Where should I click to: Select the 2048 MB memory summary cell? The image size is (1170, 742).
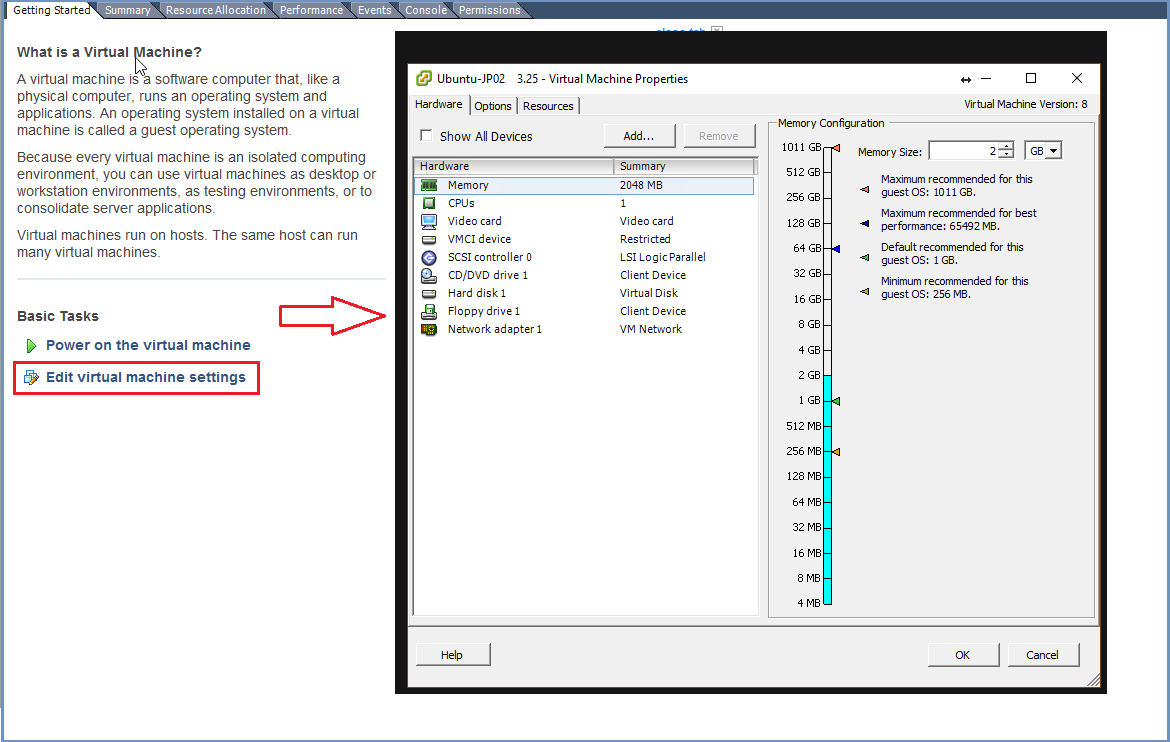pyautogui.click(x=641, y=185)
